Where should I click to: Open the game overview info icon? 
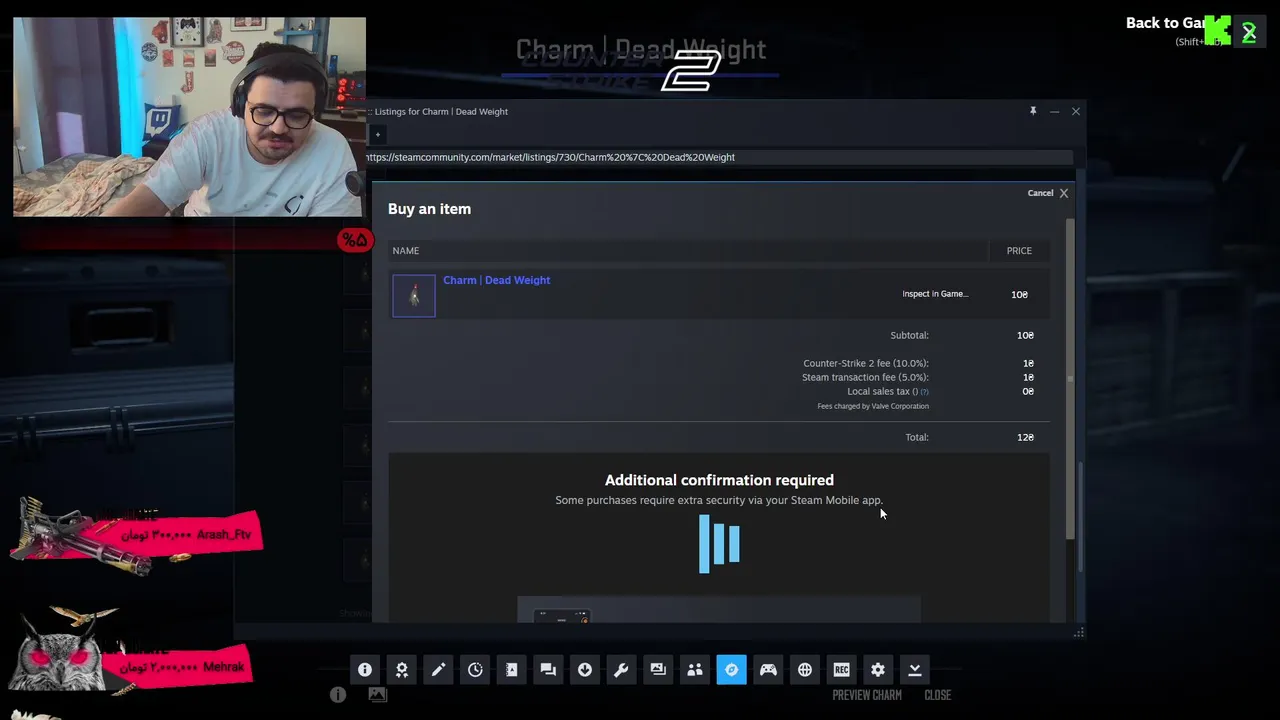click(x=365, y=670)
